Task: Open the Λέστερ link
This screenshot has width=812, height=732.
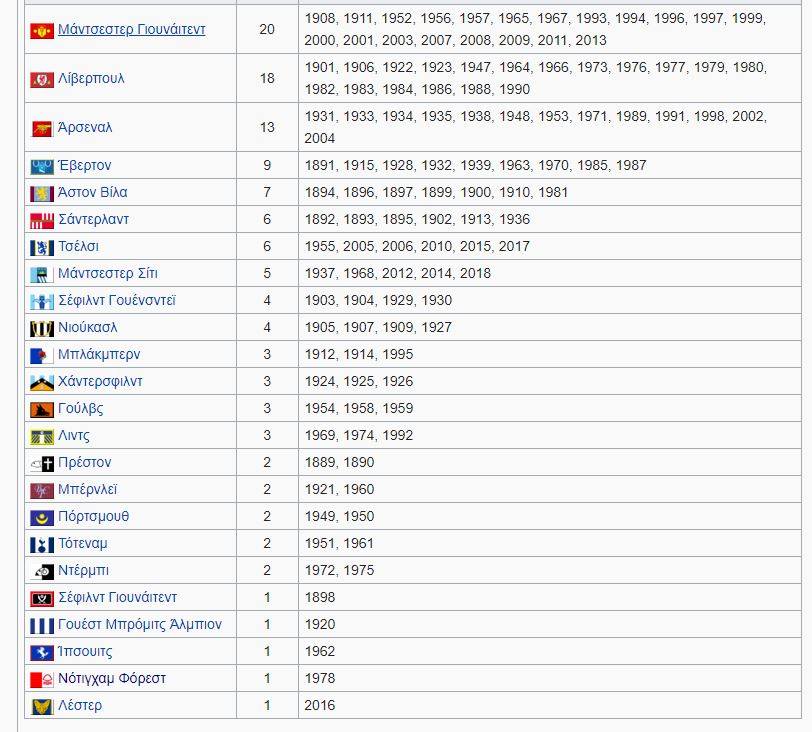Action: 80,705
